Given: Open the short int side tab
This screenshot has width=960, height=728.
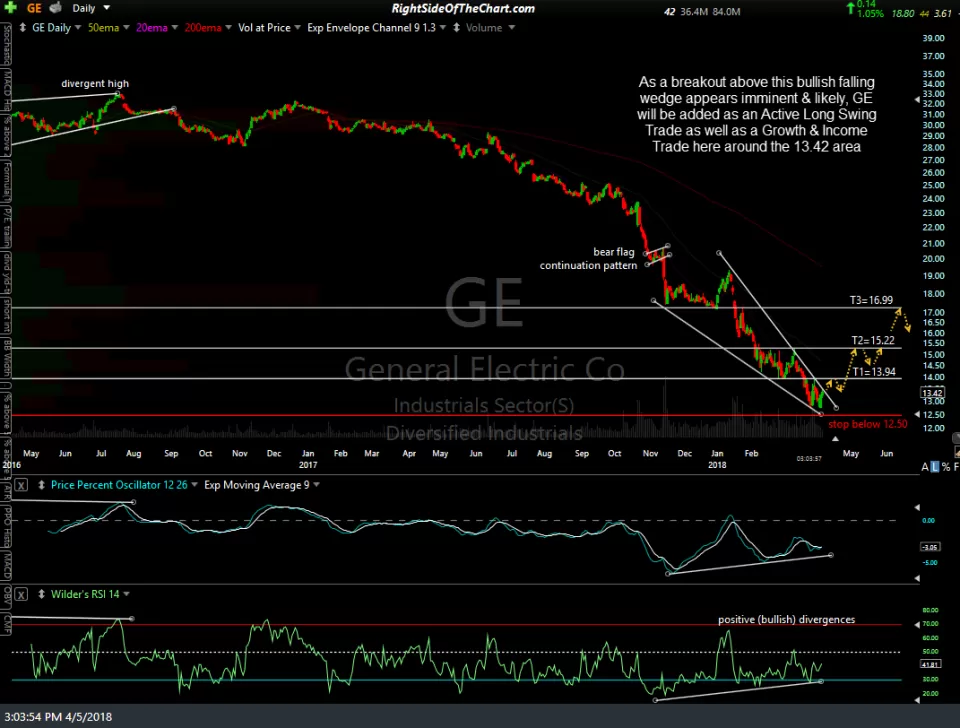Looking at the screenshot, I should click(6, 315).
